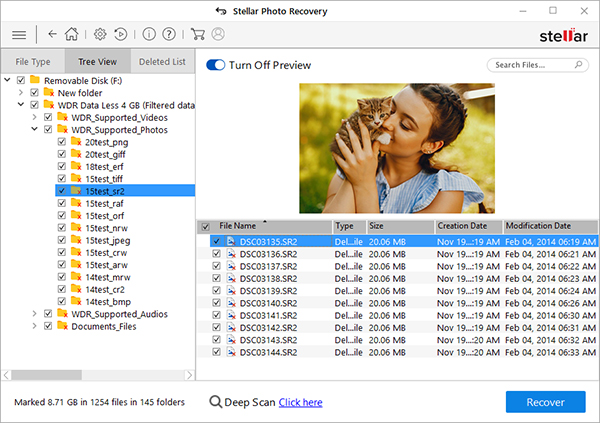This screenshot has height=423, width=600.
Task: Open the user account icon
Action: pyautogui.click(x=218, y=34)
